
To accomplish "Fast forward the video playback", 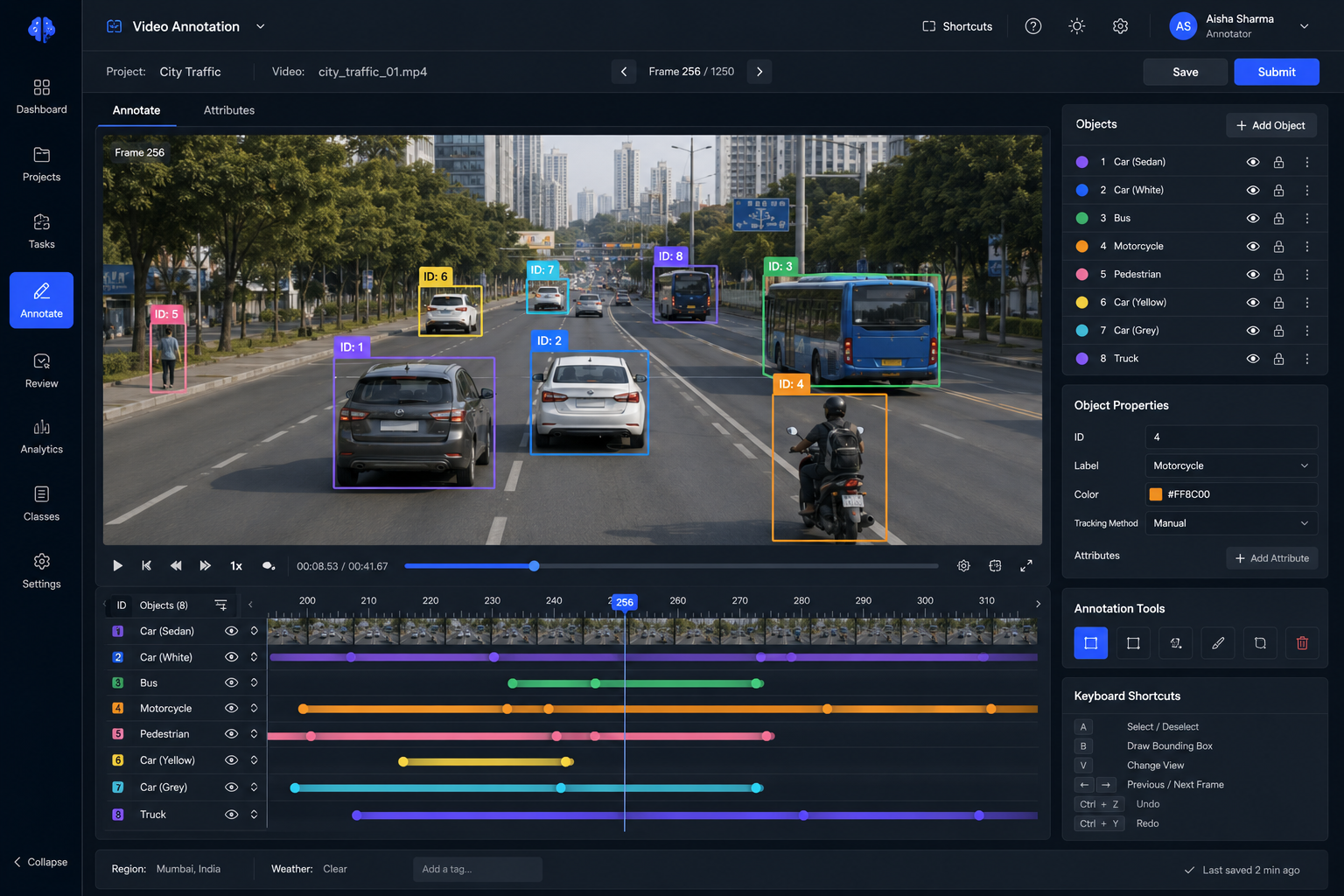I will (x=205, y=566).
